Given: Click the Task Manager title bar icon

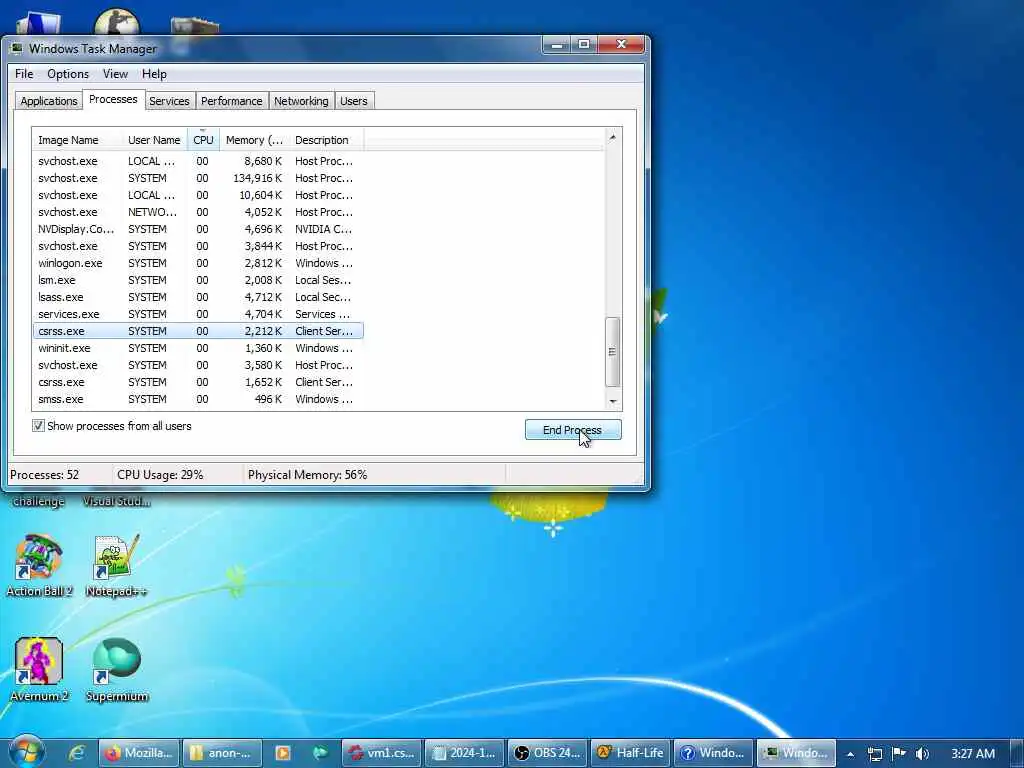Looking at the screenshot, I should pos(16,48).
